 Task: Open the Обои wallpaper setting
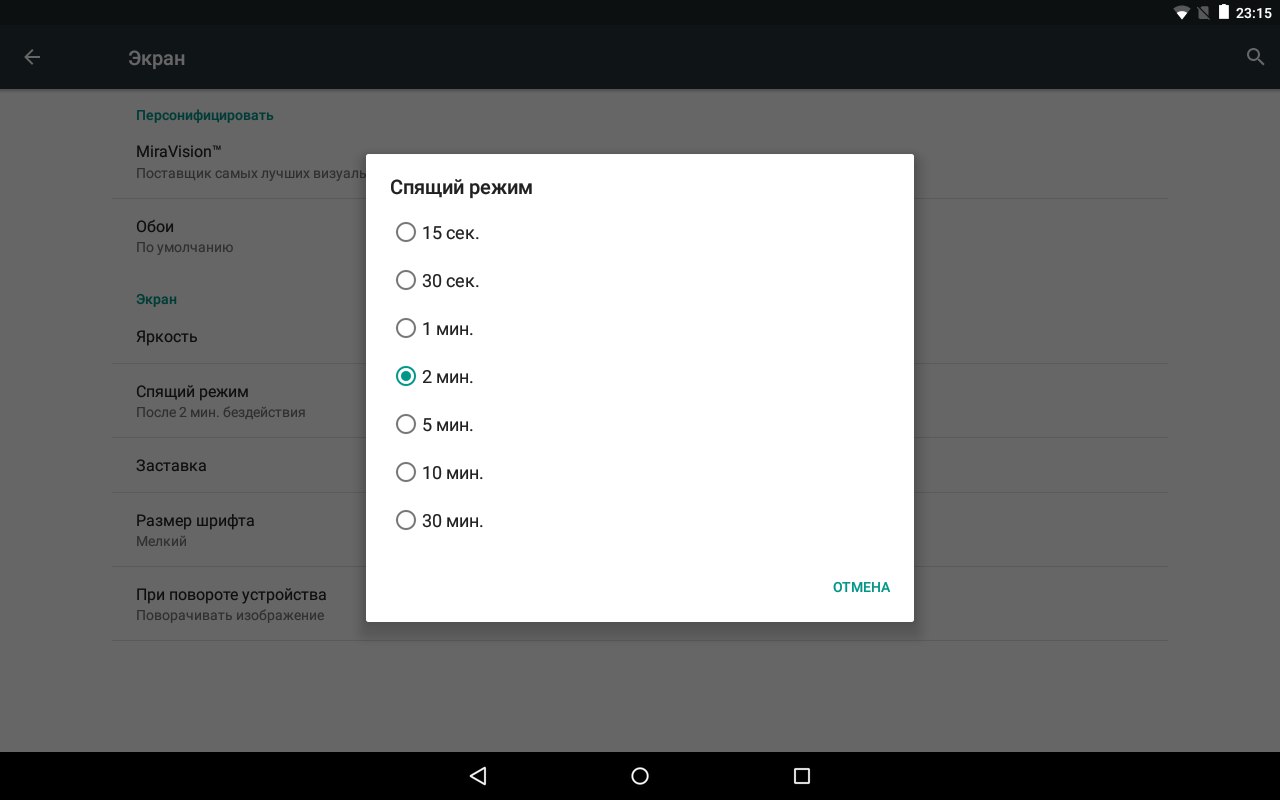(x=155, y=235)
